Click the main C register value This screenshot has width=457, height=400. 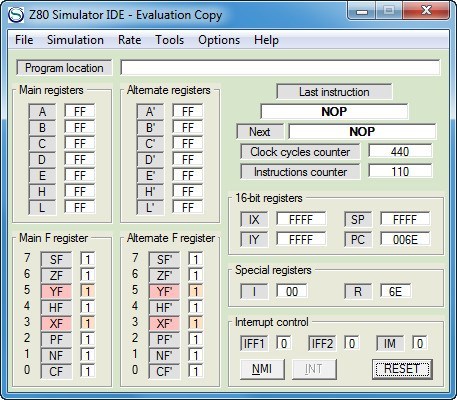click(80, 143)
